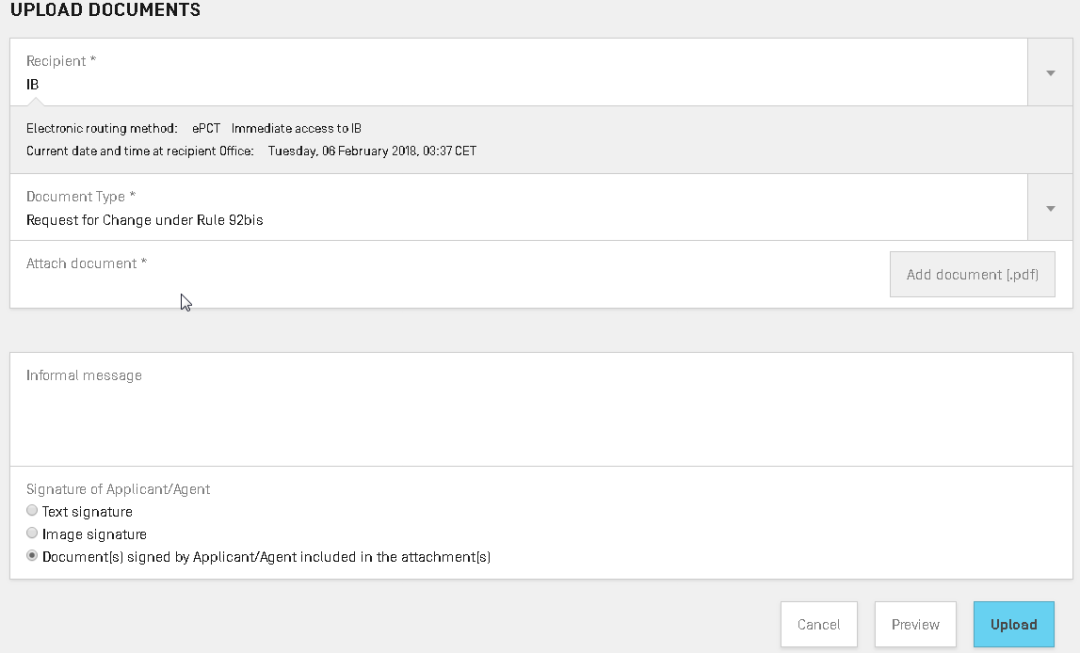Click the Text signature label
Screen dimensions: 1080x653
click(x=87, y=512)
